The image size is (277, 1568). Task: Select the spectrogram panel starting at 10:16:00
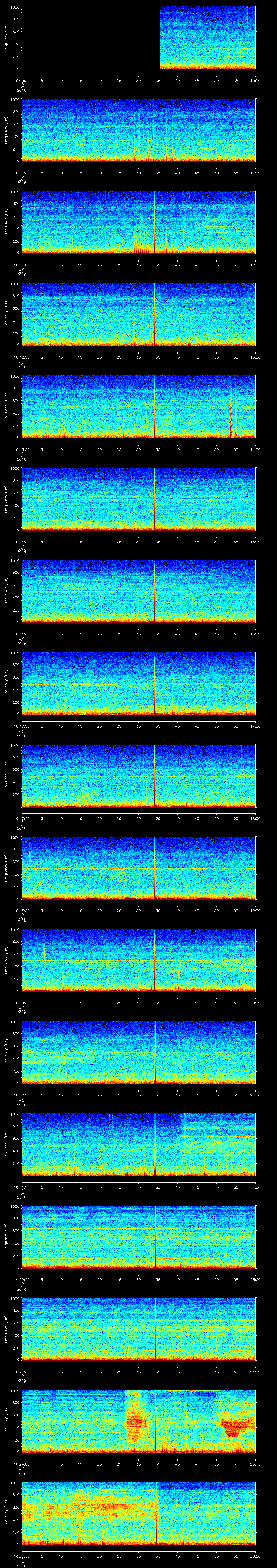pos(139,683)
